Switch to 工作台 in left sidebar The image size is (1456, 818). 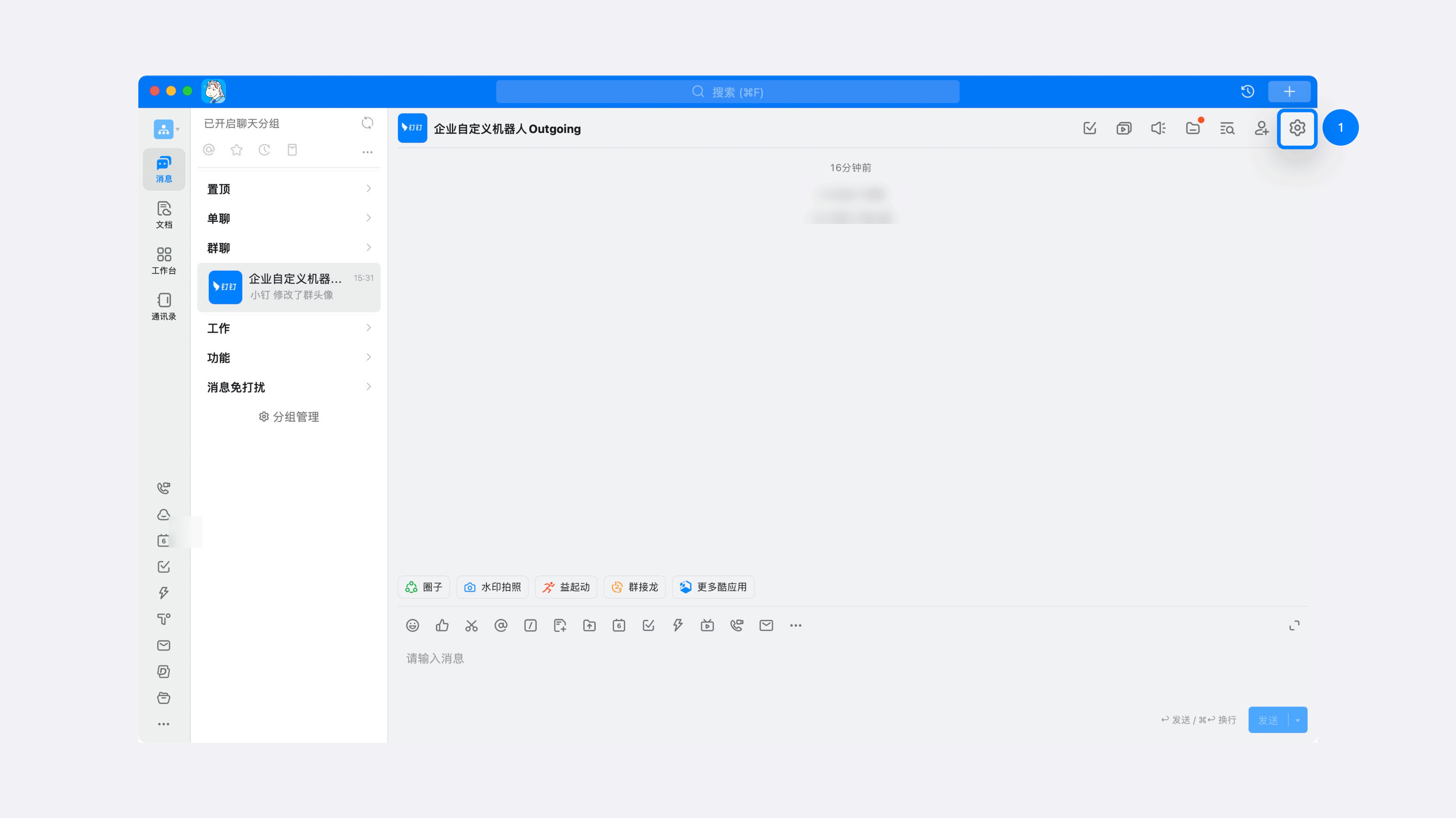(164, 261)
